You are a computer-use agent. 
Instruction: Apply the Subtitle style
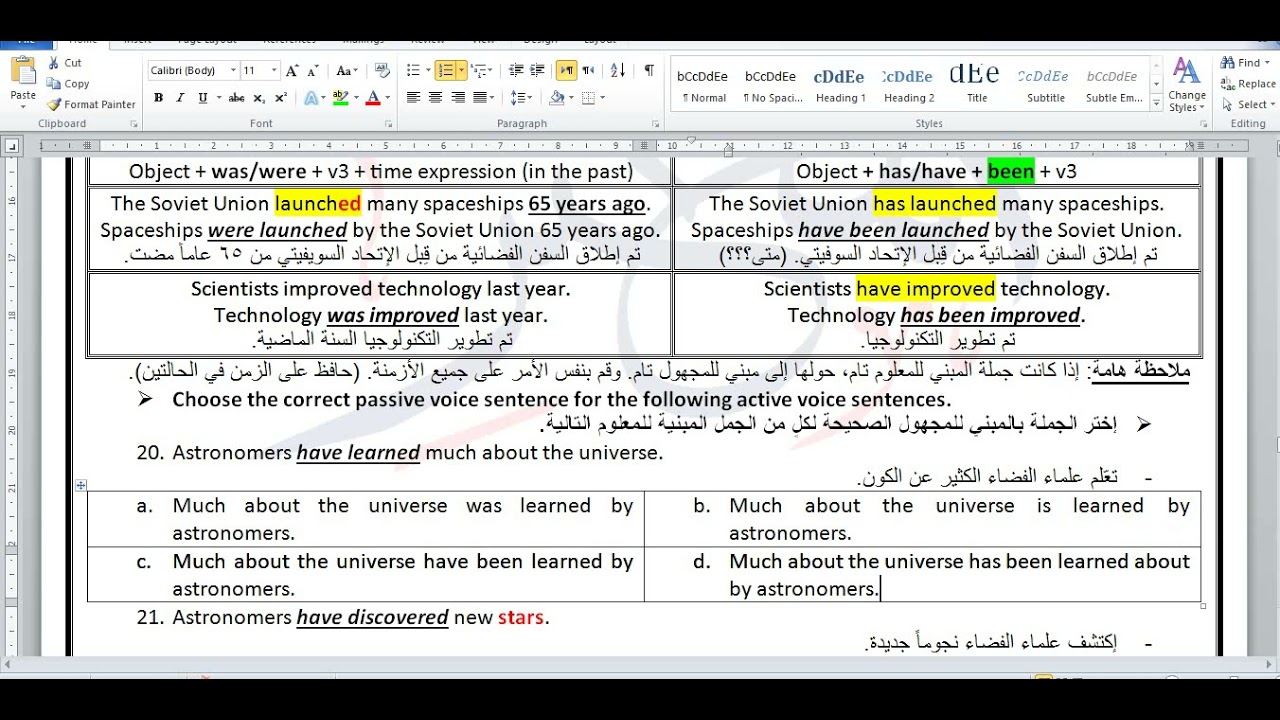click(x=1045, y=86)
